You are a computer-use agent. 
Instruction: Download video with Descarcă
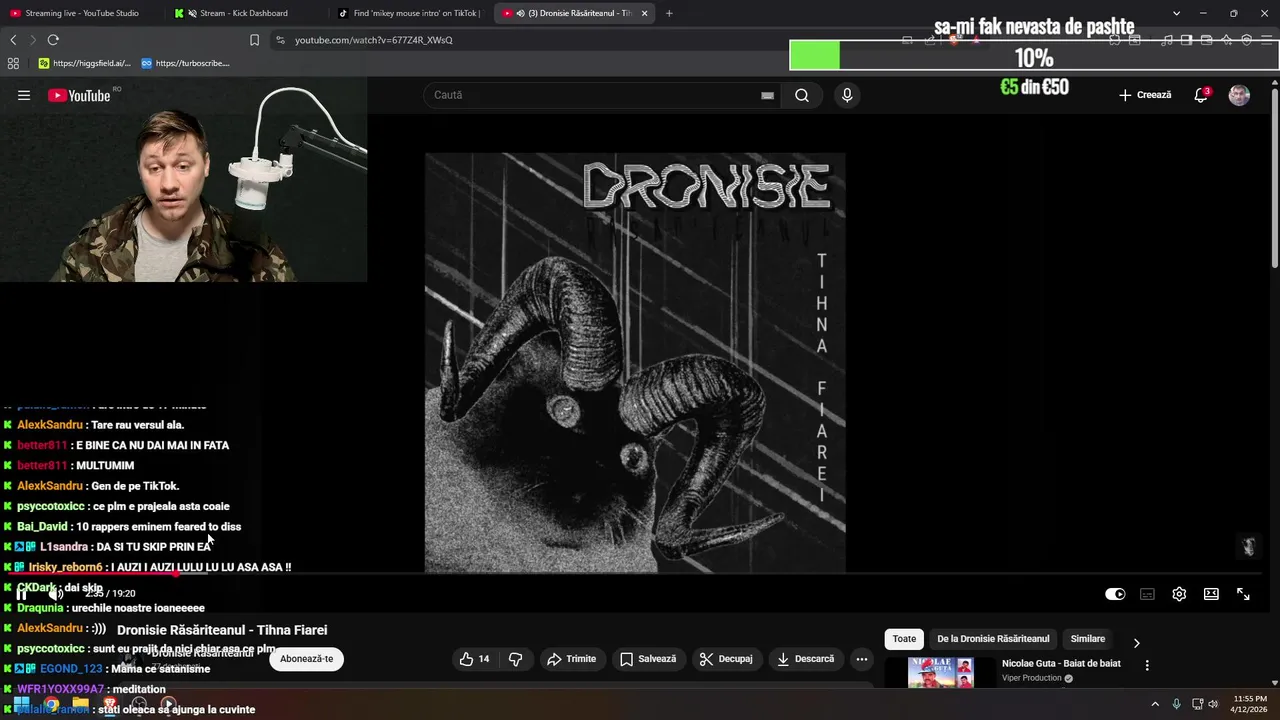(x=806, y=659)
